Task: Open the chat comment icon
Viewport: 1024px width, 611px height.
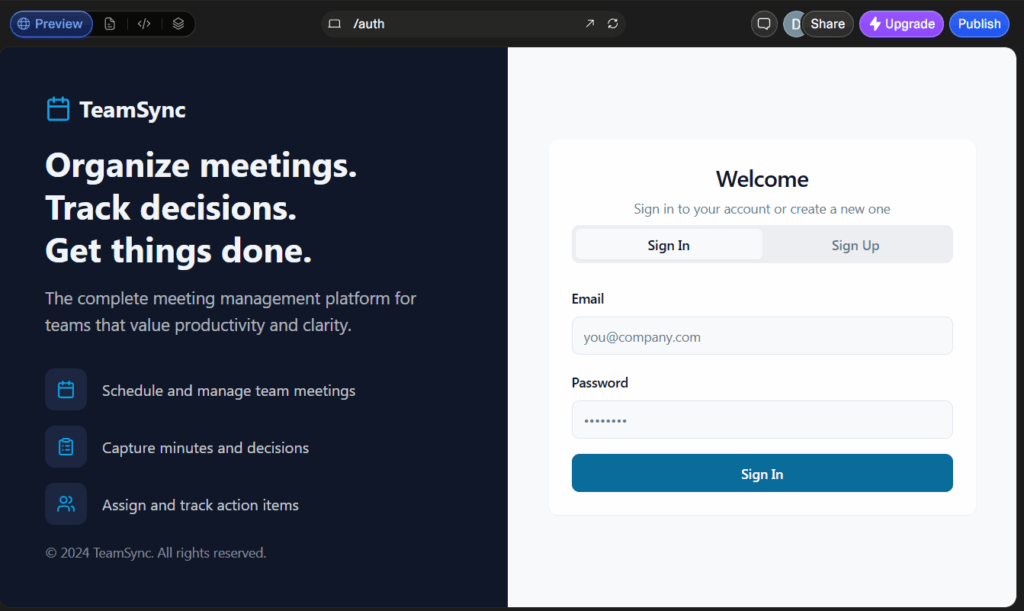Action: pyautogui.click(x=763, y=24)
